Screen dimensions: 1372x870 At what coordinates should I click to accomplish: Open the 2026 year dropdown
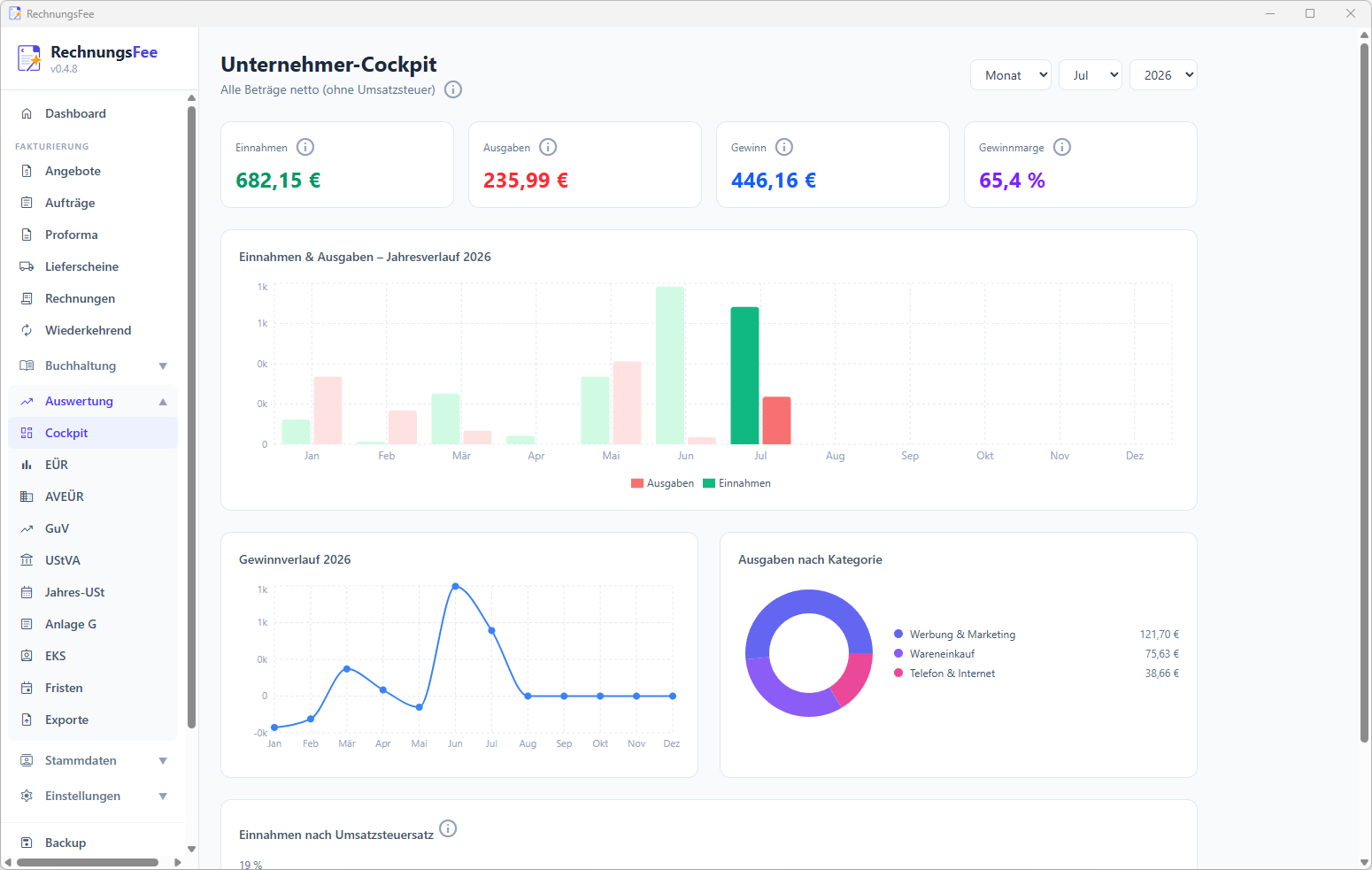coord(1163,75)
